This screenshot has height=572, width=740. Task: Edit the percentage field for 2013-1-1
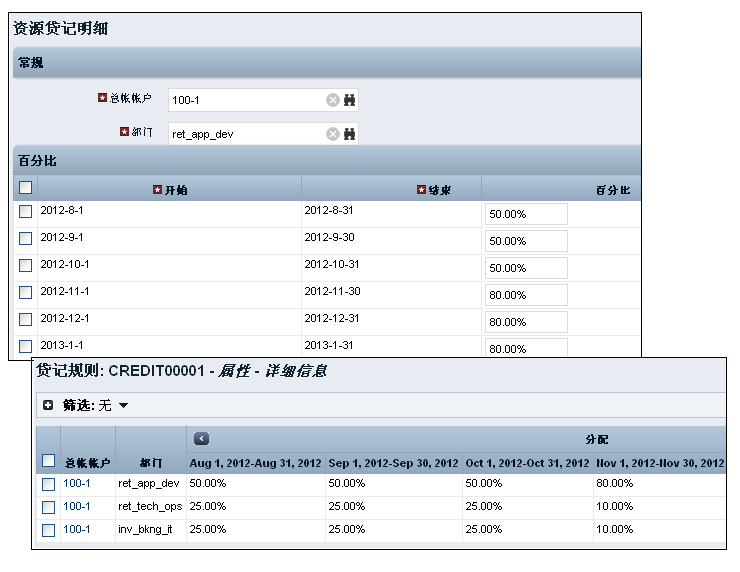click(x=526, y=348)
